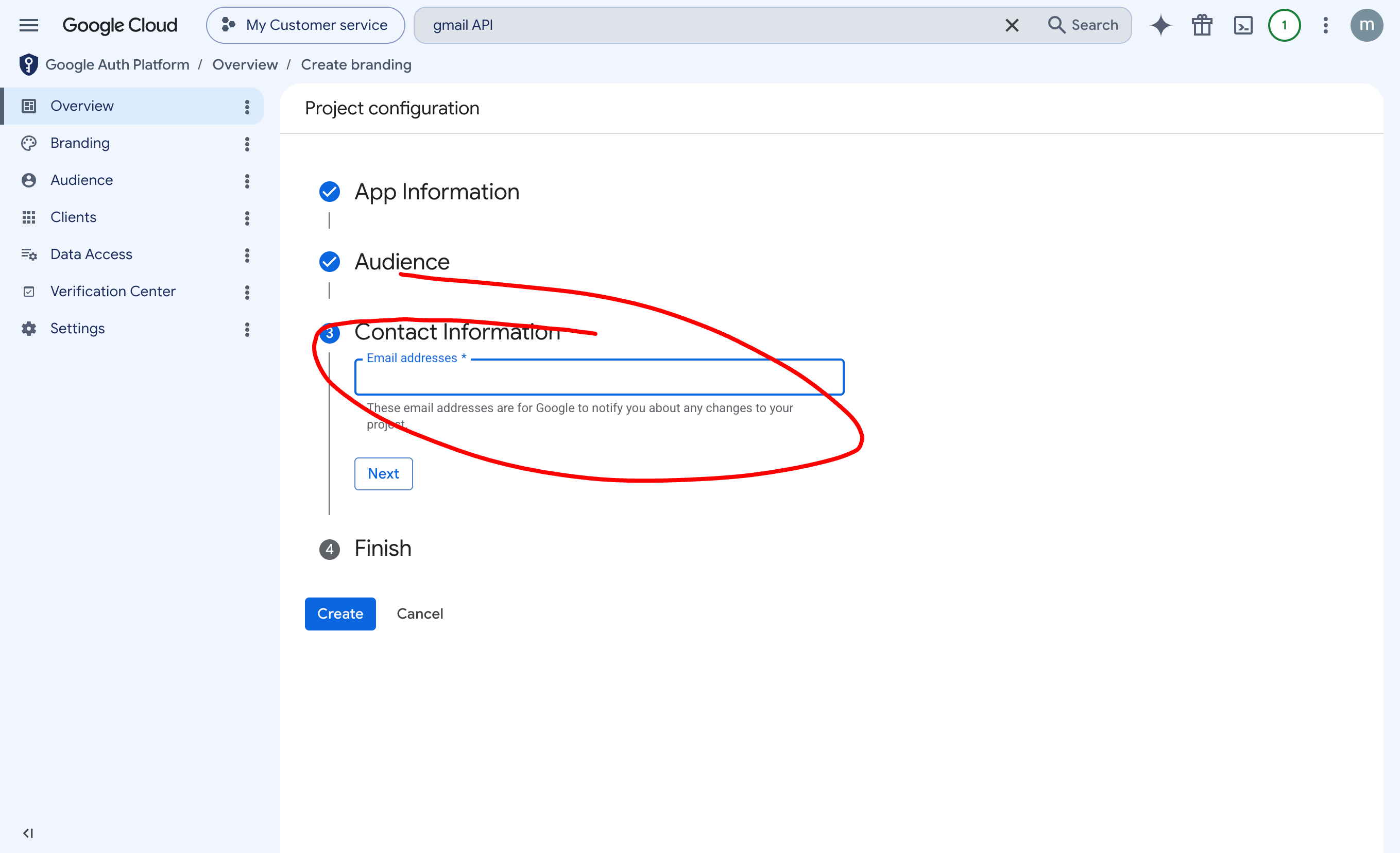Click the Contact Information step heading

[x=457, y=332]
